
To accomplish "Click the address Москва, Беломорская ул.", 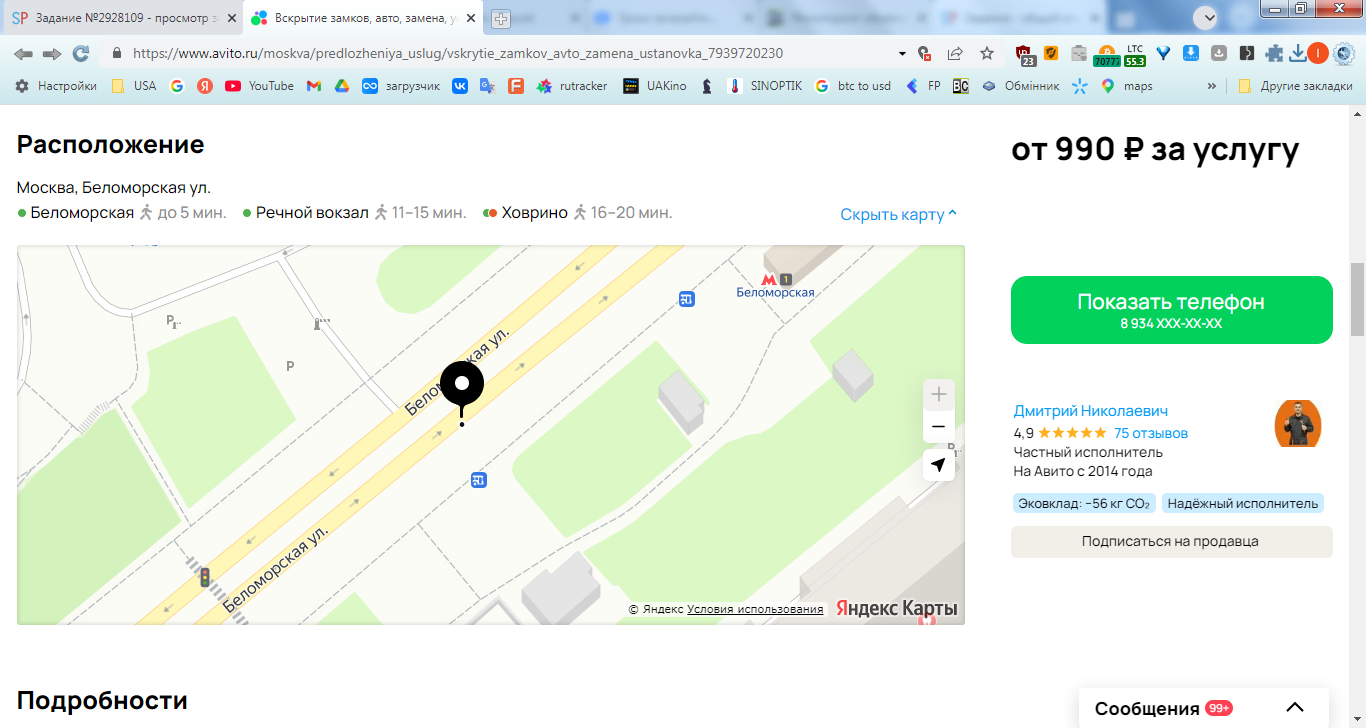I will click(114, 187).
